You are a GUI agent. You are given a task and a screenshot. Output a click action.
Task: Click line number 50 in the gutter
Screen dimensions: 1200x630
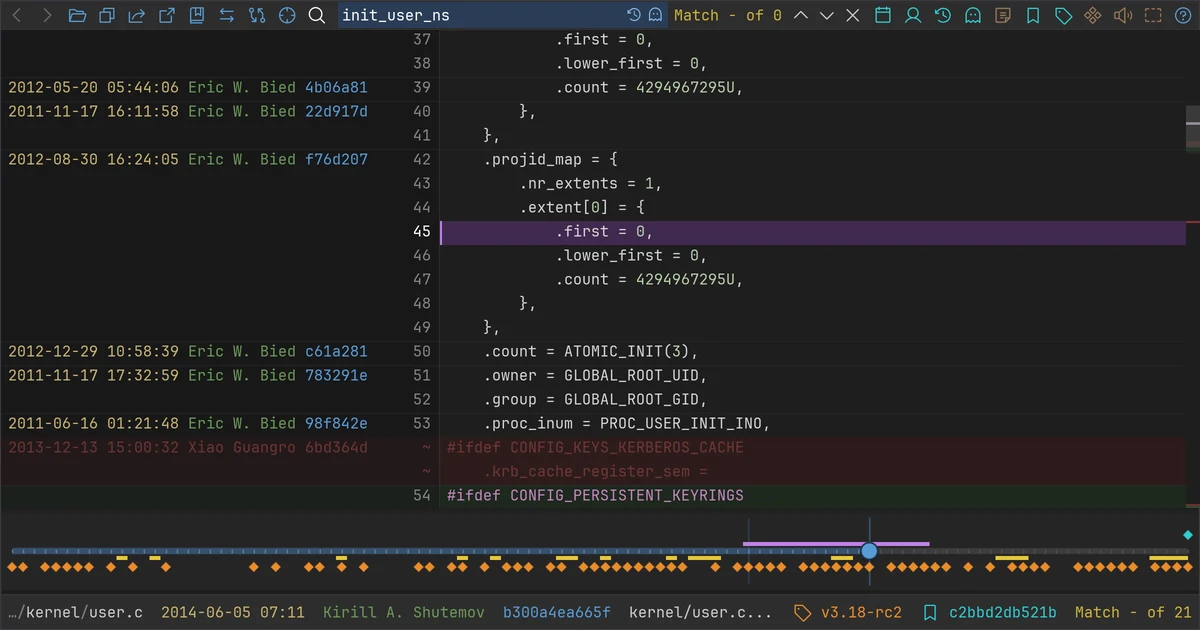421,351
